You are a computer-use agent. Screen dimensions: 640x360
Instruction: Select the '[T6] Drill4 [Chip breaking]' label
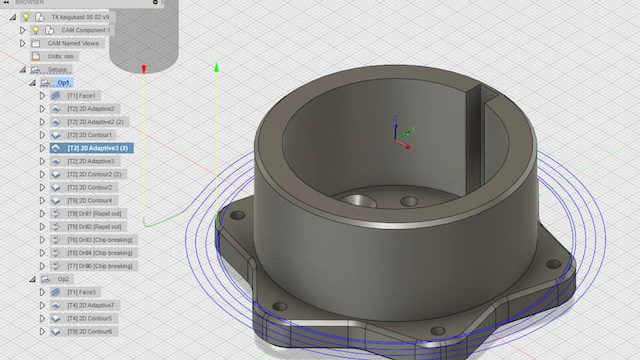coord(100,253)
